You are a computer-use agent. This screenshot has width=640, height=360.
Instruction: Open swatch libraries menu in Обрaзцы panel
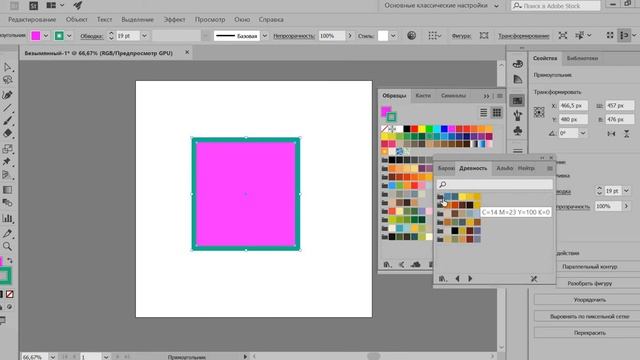(x=387, y=264)
